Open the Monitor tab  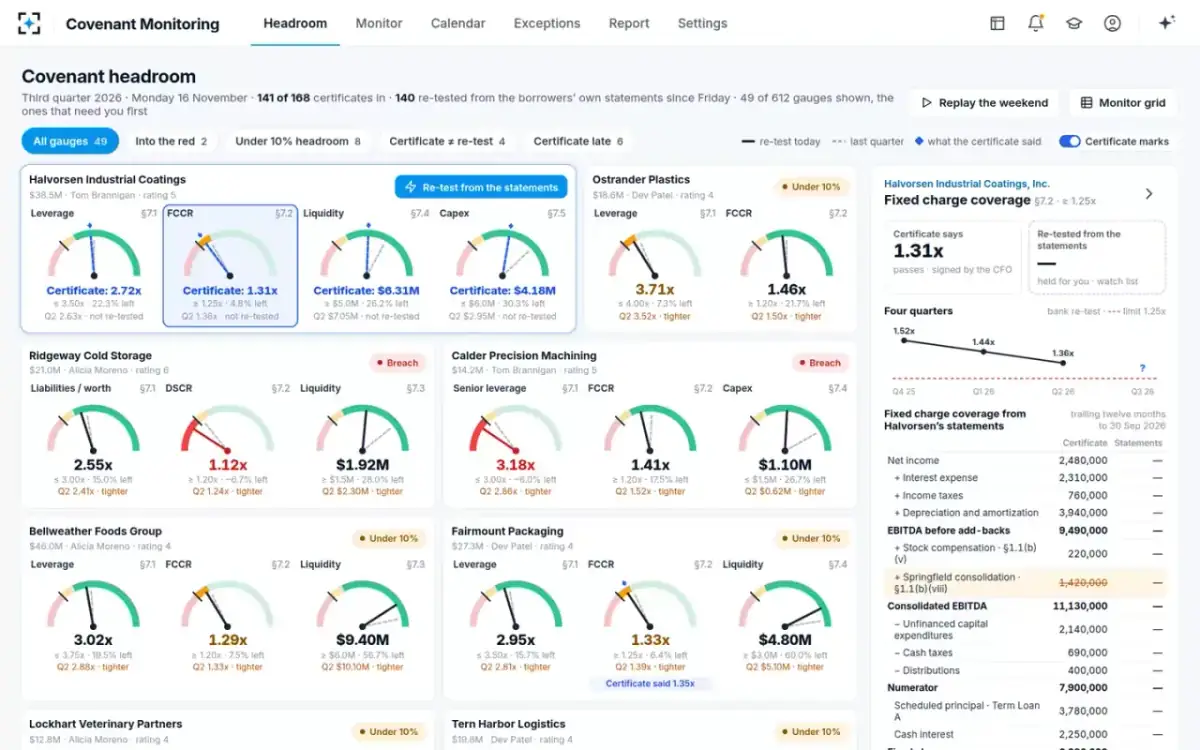coord(379,23)
